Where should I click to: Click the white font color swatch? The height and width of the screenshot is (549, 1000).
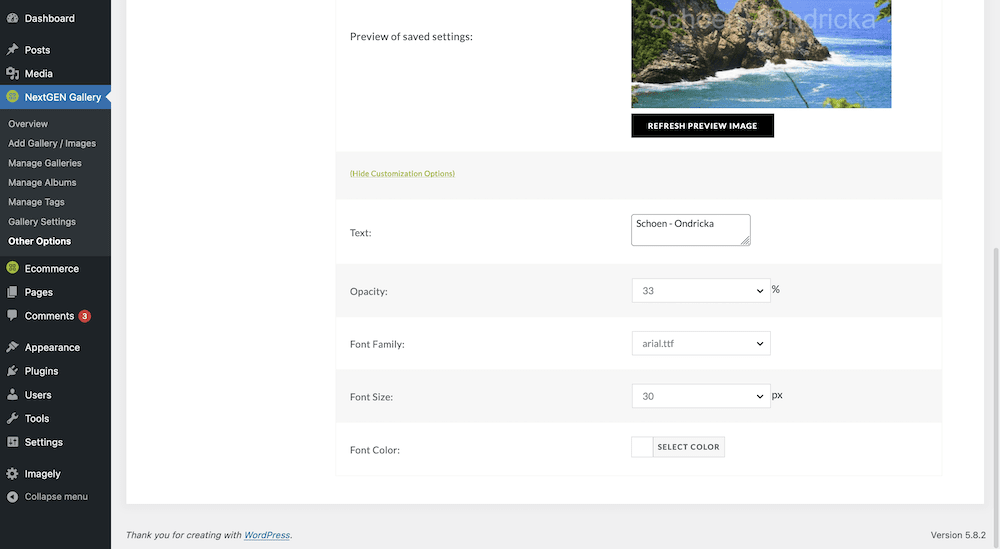click(642, 447)
